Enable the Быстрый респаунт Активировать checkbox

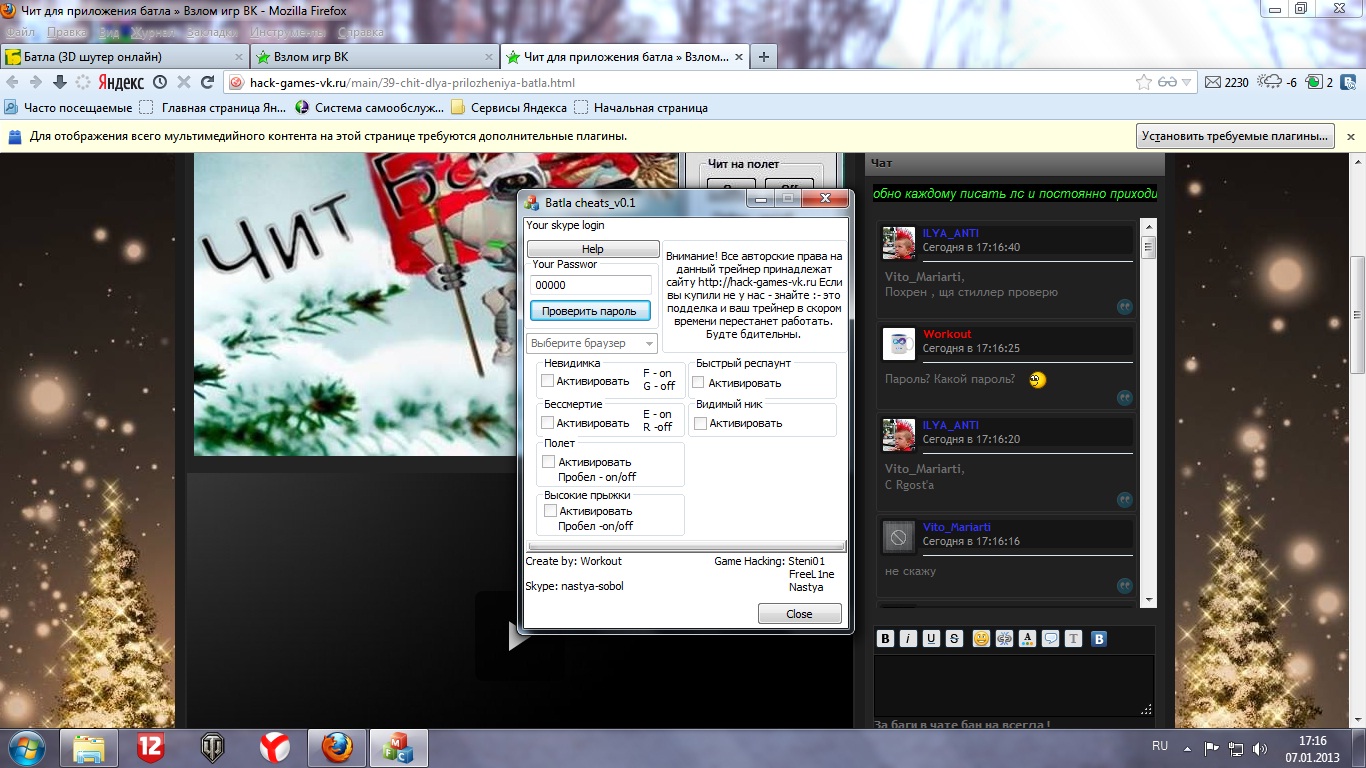699,383
